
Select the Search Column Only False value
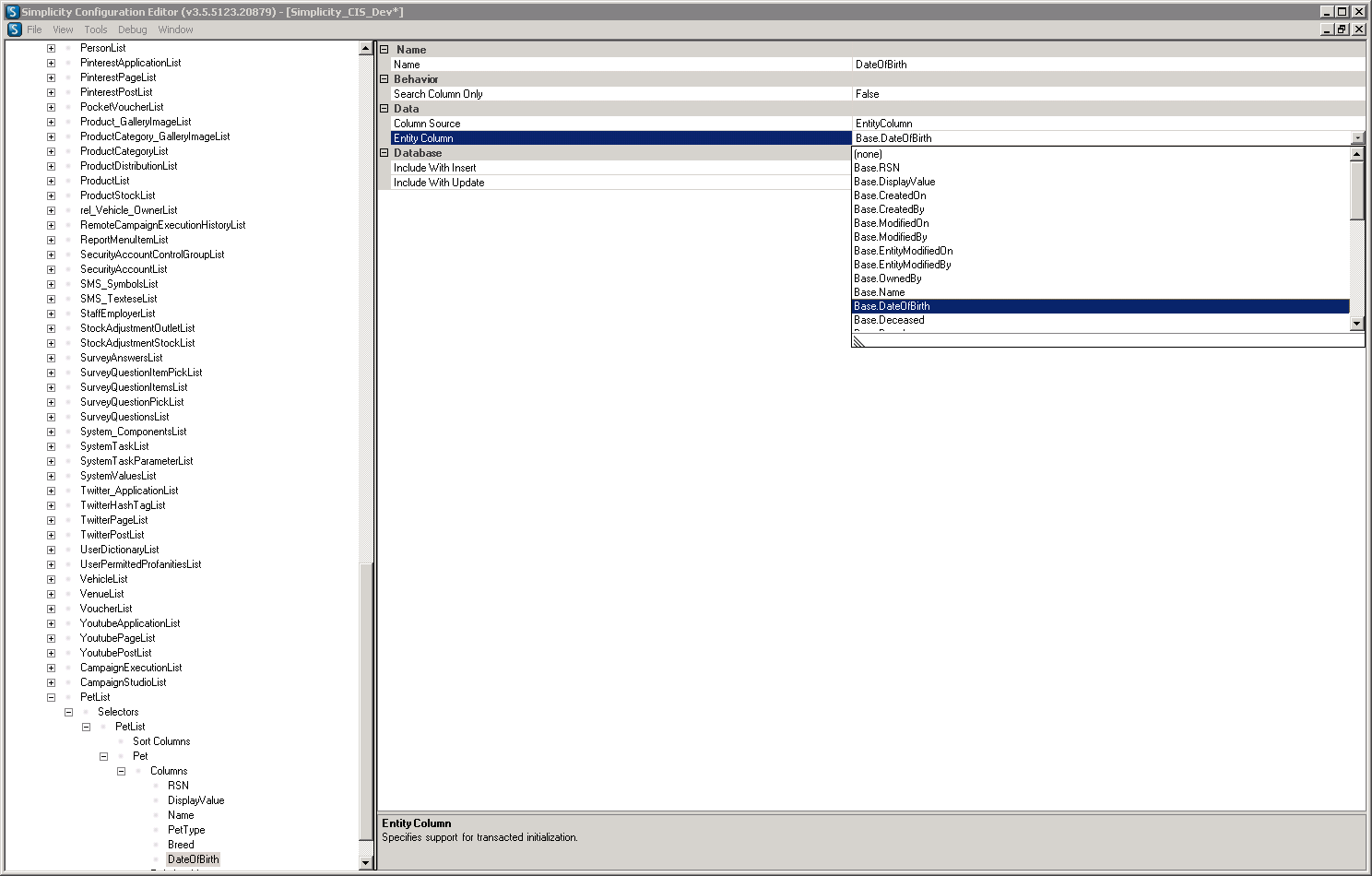pyautogui.click(x=1109, y=94)
